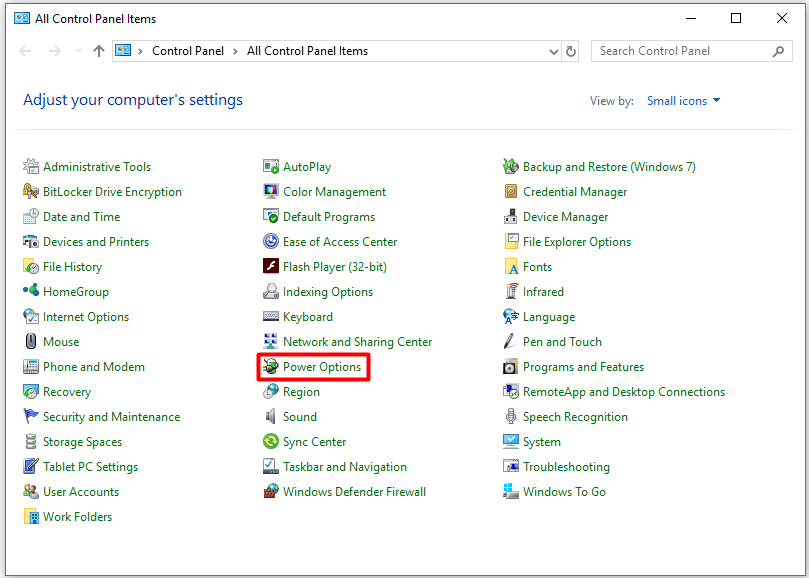Open the Windows Defender Firewall icon

pos(271,492)
